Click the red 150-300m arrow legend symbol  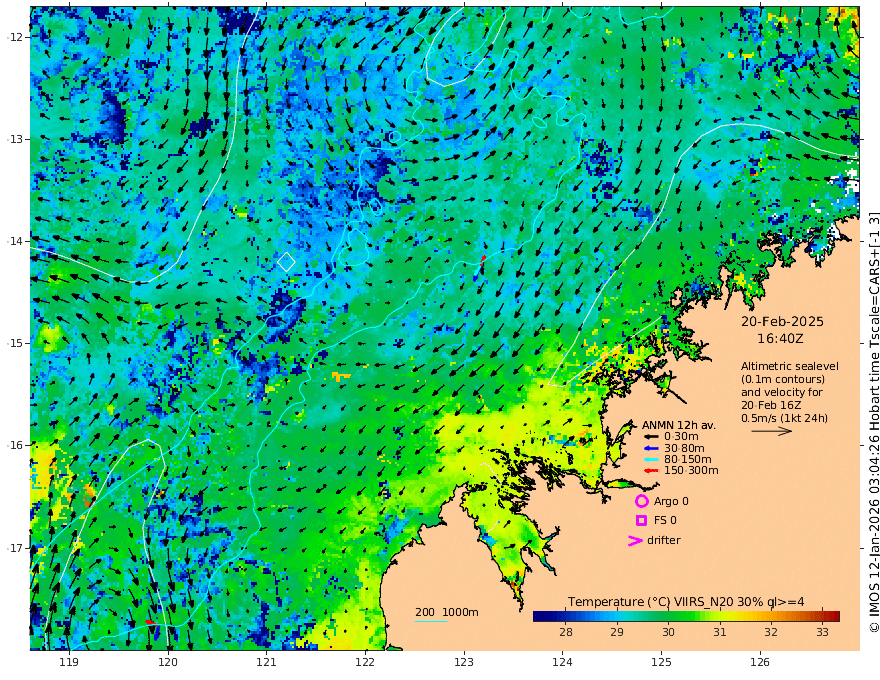(651, 471)
